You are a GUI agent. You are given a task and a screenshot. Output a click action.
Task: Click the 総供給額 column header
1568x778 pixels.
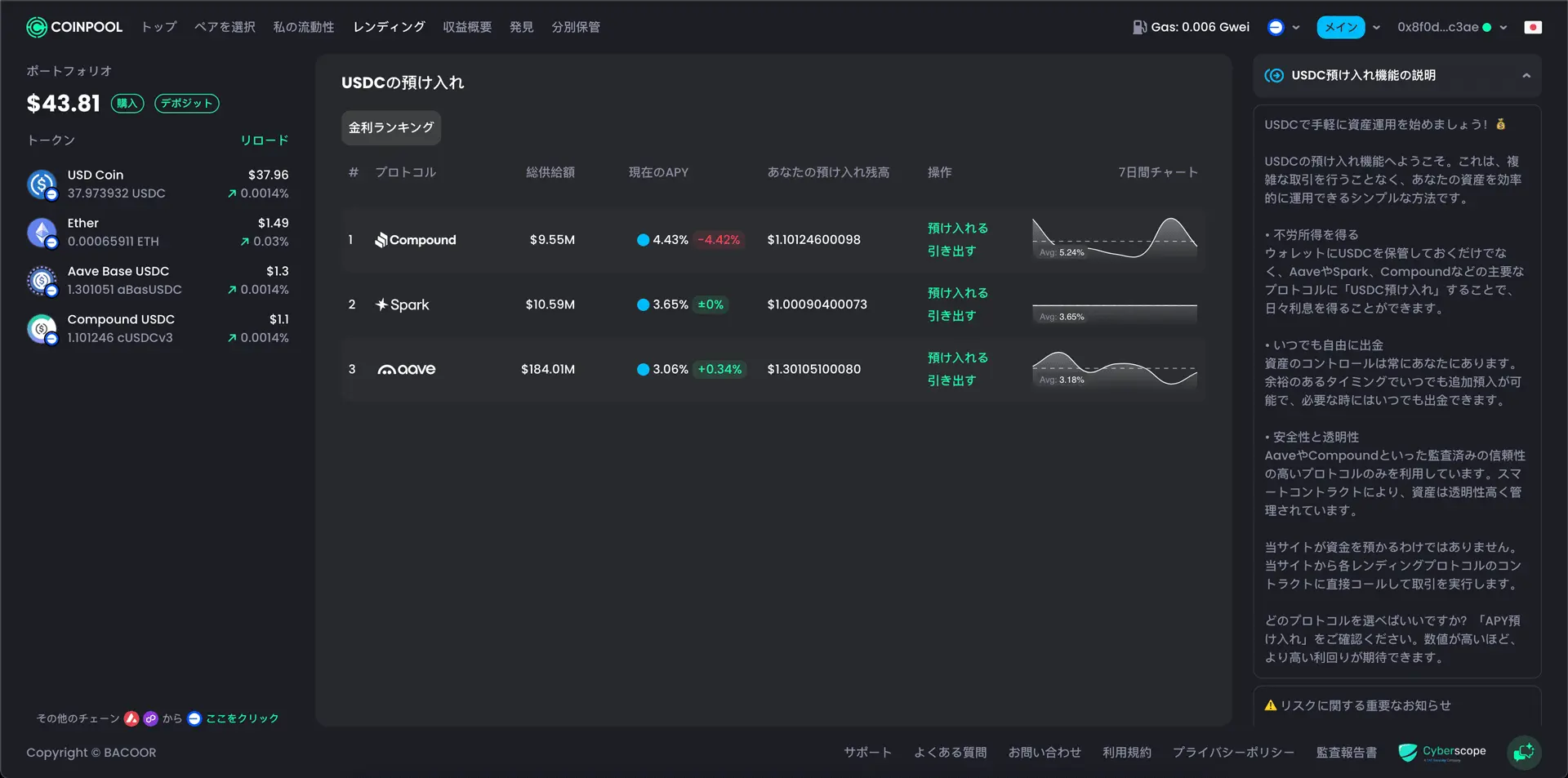[x=550, y=172]
